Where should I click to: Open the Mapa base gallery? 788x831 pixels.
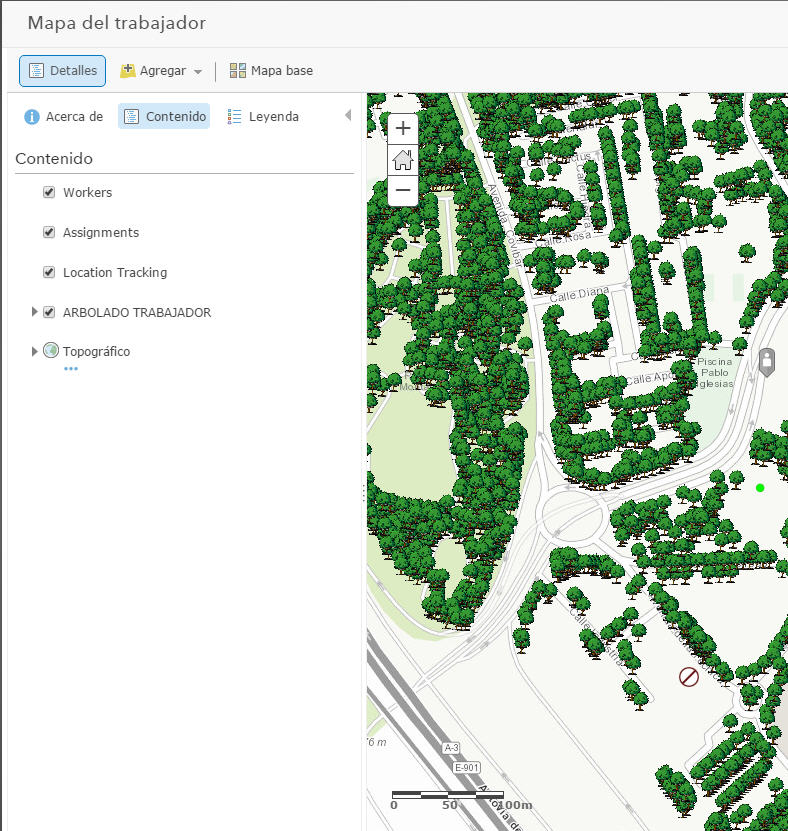point(271,70)
